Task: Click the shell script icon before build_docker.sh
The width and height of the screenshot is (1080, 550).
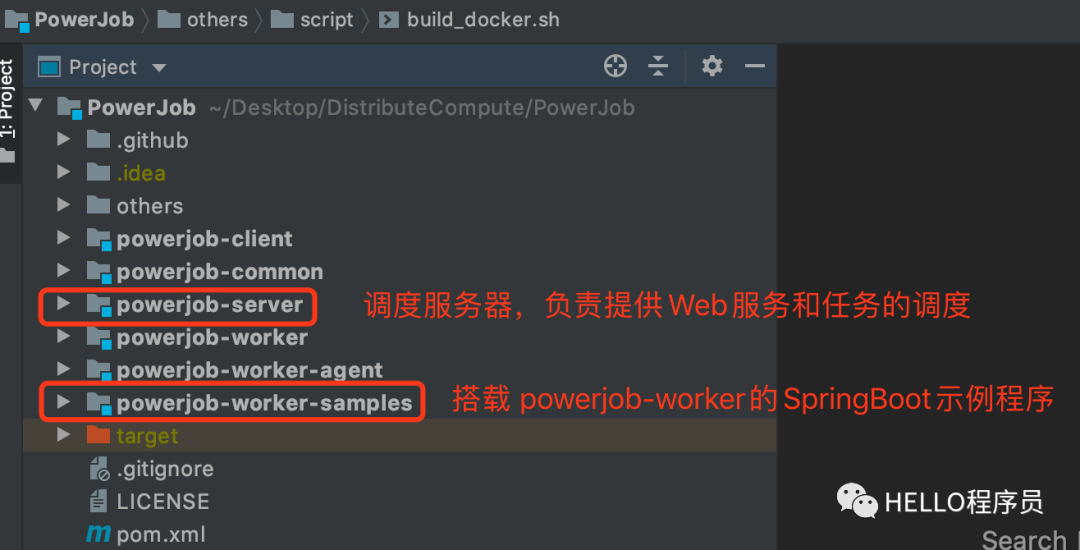Action: click(388, 20)
